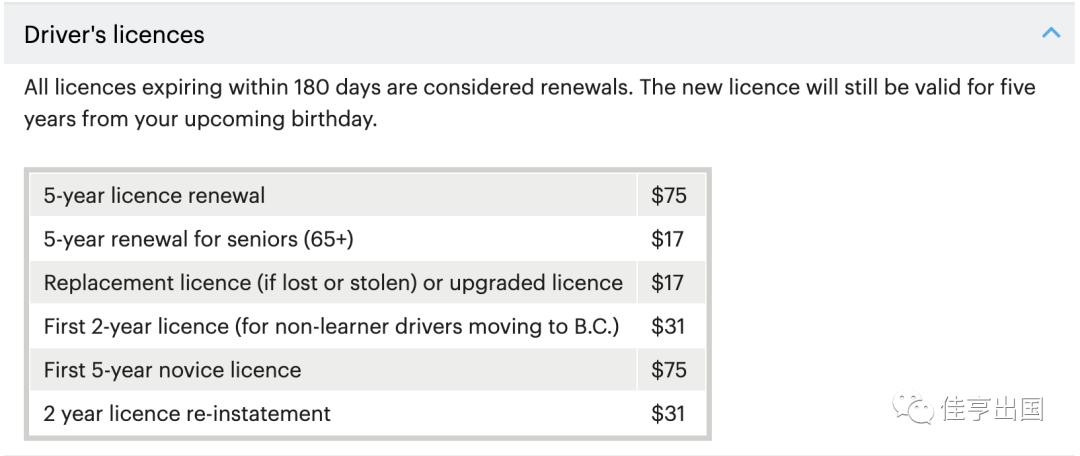Click the Driver's licences accordion header
Screen dimensions: 1080x456
point(540,34)
